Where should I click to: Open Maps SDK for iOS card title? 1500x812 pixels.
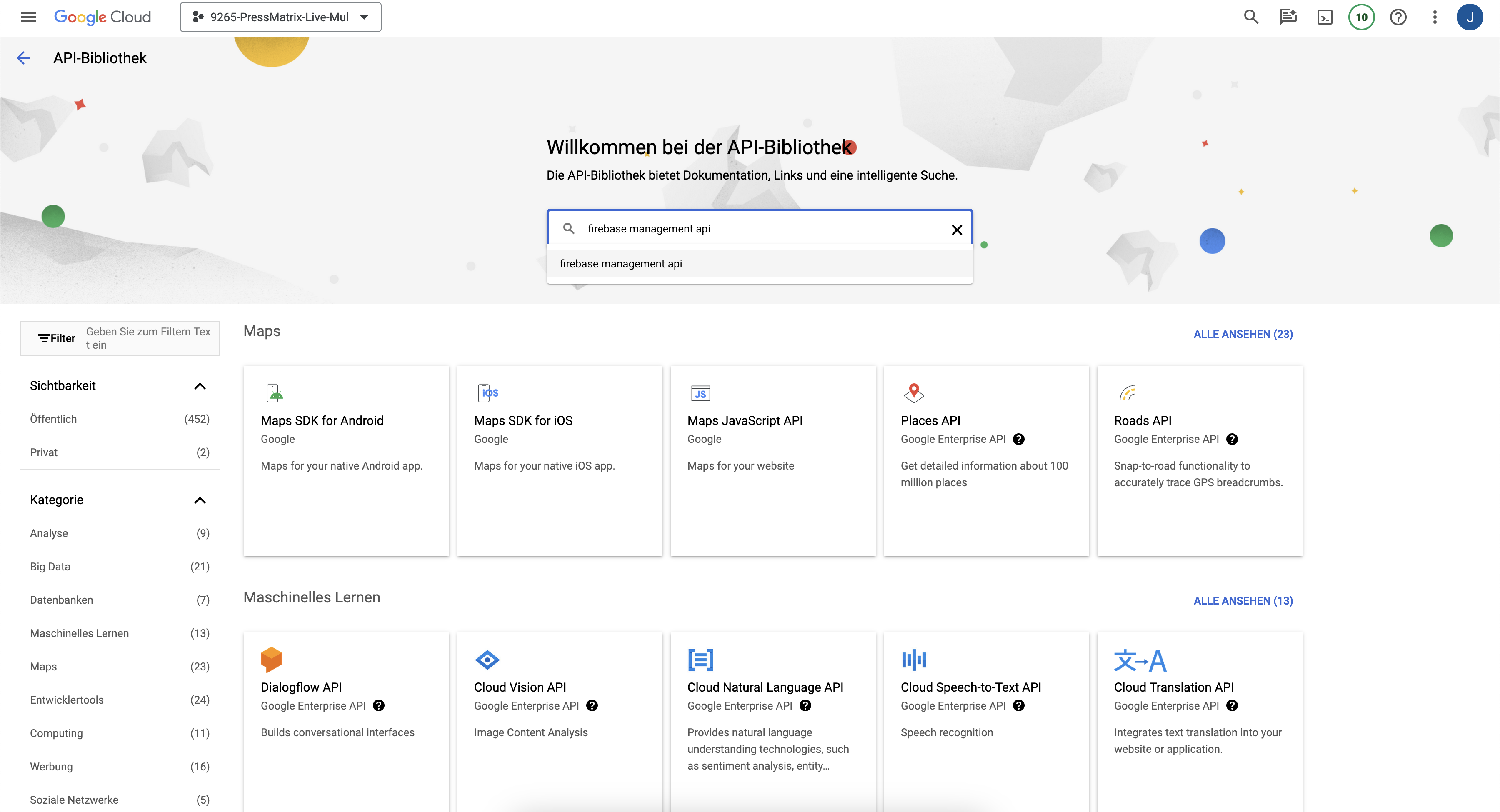[523, 420]
